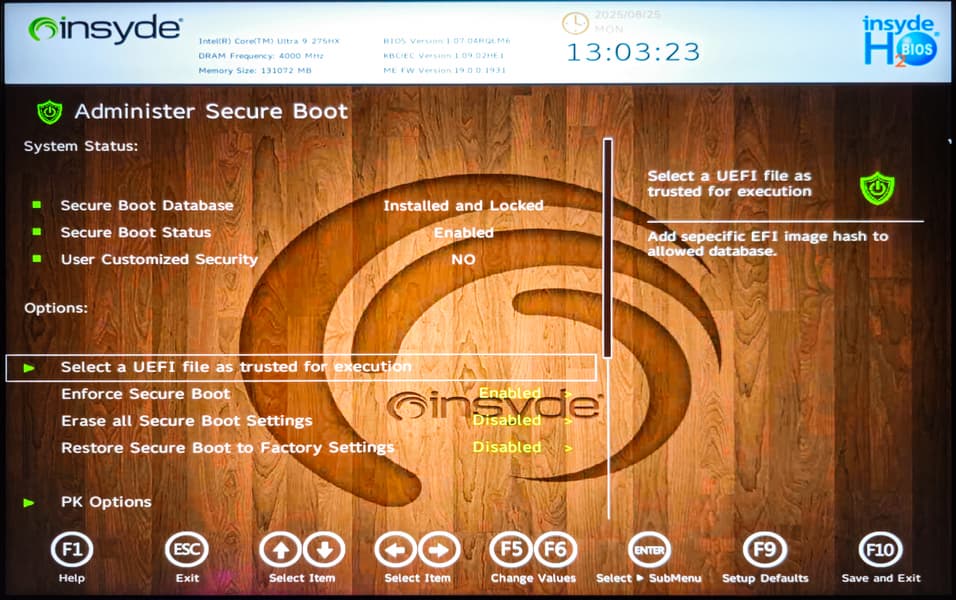Image resolution: width=956 pixels, height=600 pixels.
Task: Click the Insyde logo in the header
Action: (x=105, y=29)
